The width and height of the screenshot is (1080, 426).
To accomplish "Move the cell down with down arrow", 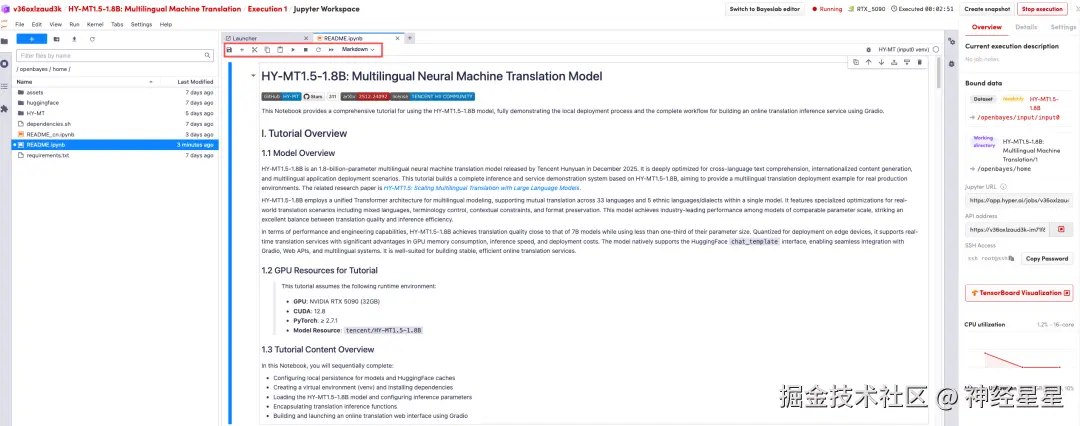I will [x=881, y=62].
